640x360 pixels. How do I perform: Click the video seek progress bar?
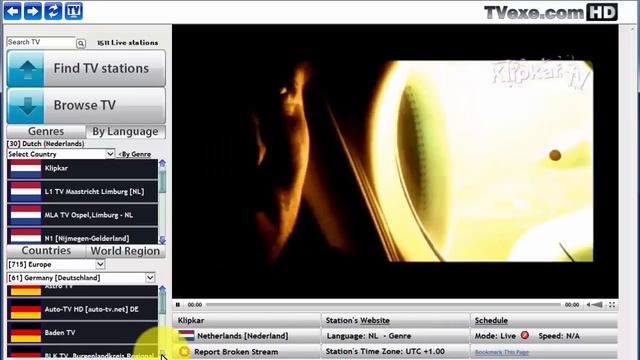pos(383,304)
